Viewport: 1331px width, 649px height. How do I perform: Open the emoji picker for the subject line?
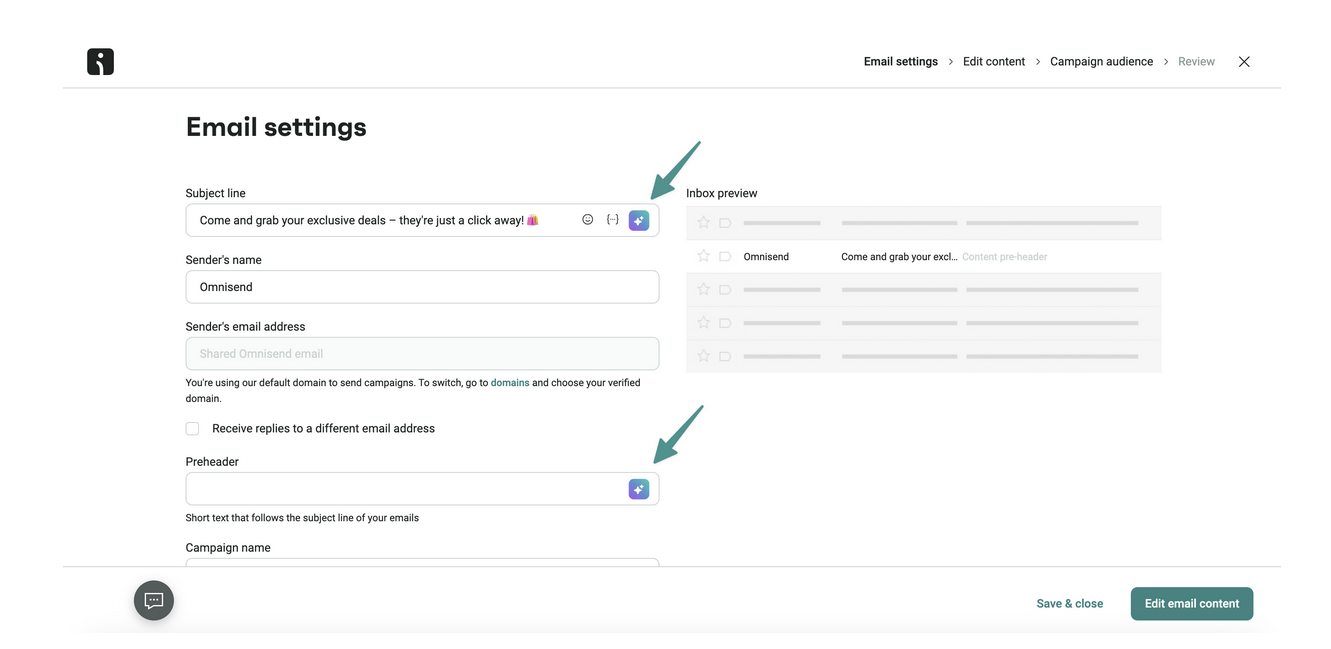pyautogui.click(x=587, y=219)
